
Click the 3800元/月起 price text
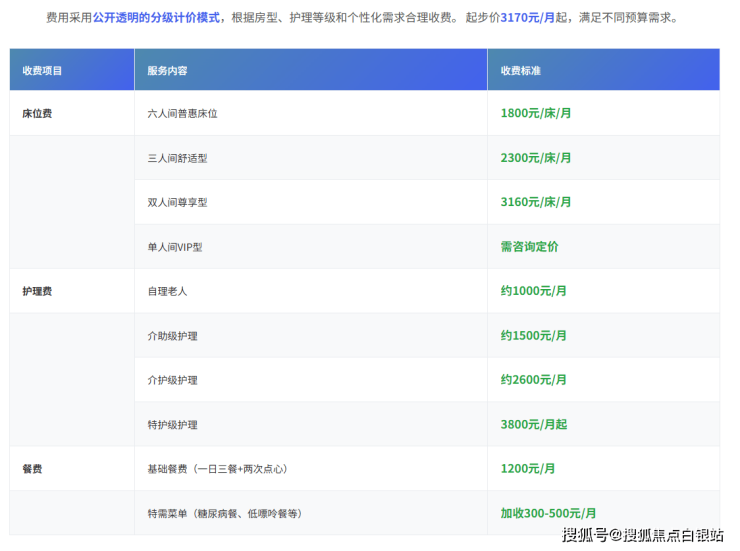(533, 424)
